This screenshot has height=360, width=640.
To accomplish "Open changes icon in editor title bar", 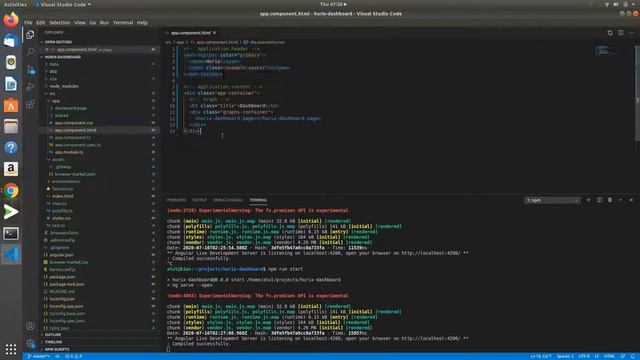I will [610, 33].
